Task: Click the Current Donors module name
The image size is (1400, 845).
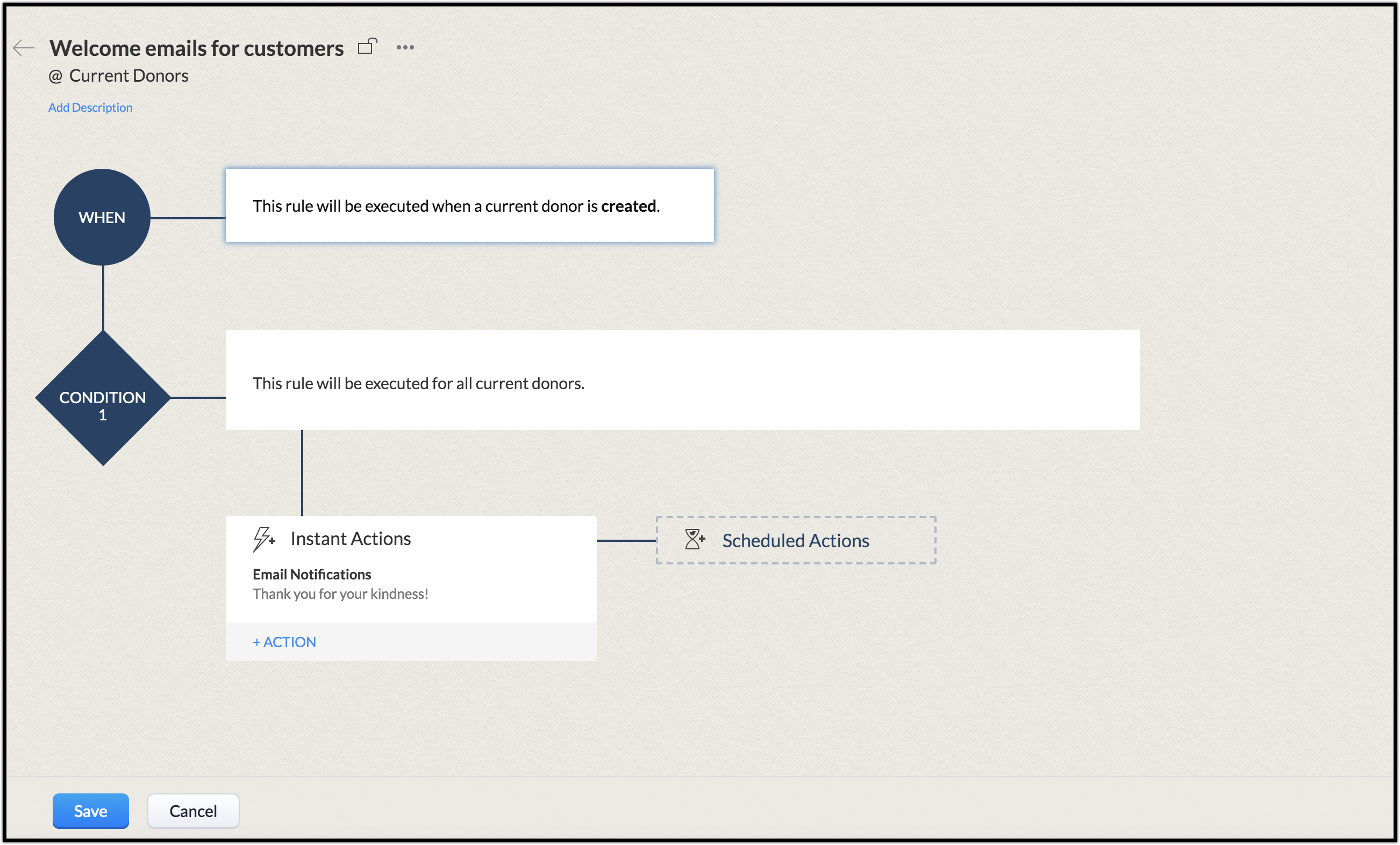Action: (129, 76)
